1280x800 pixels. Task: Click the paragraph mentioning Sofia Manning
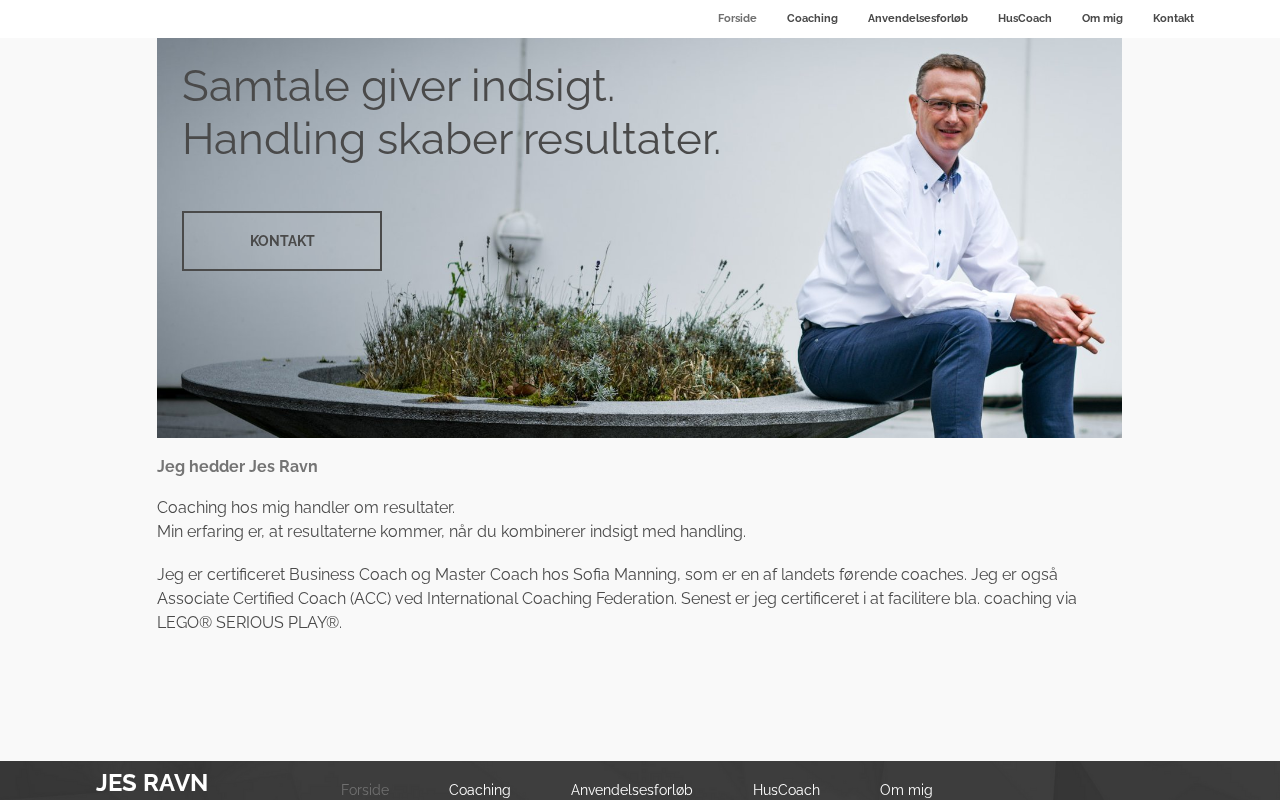point(617,599)
